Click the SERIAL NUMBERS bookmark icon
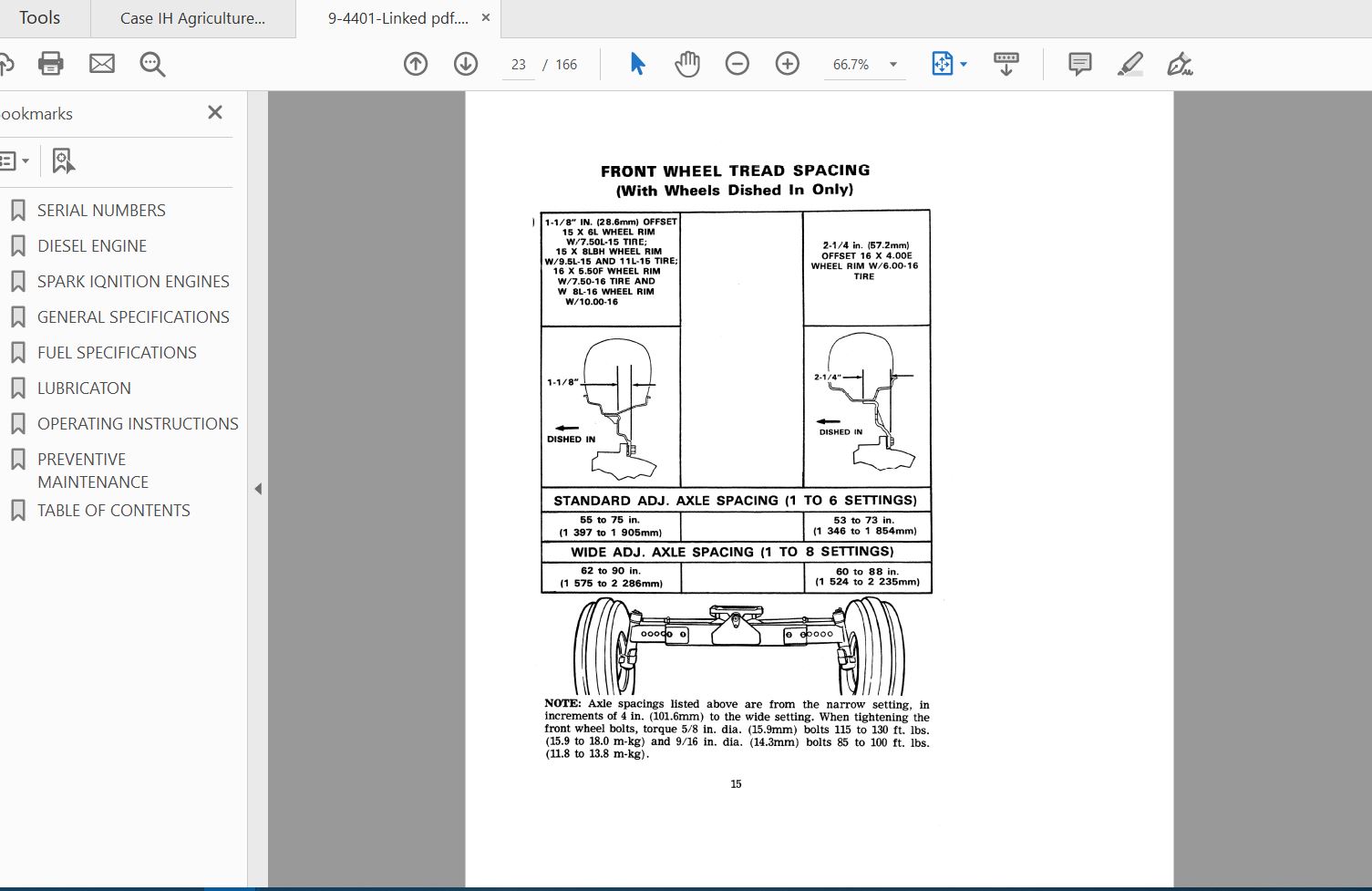 (x=17, y=211)
